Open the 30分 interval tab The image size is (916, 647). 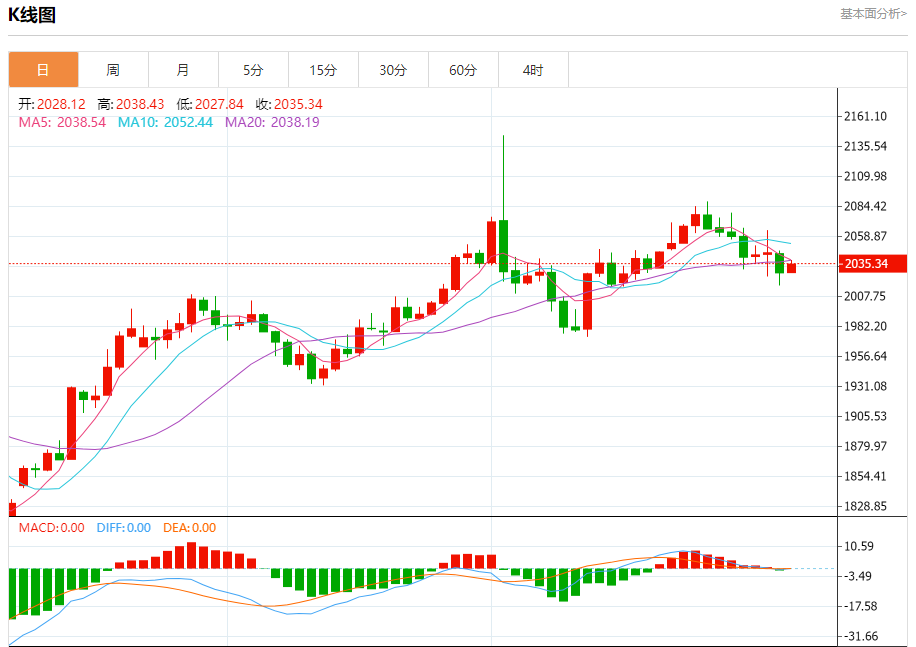tap(393, 70)
